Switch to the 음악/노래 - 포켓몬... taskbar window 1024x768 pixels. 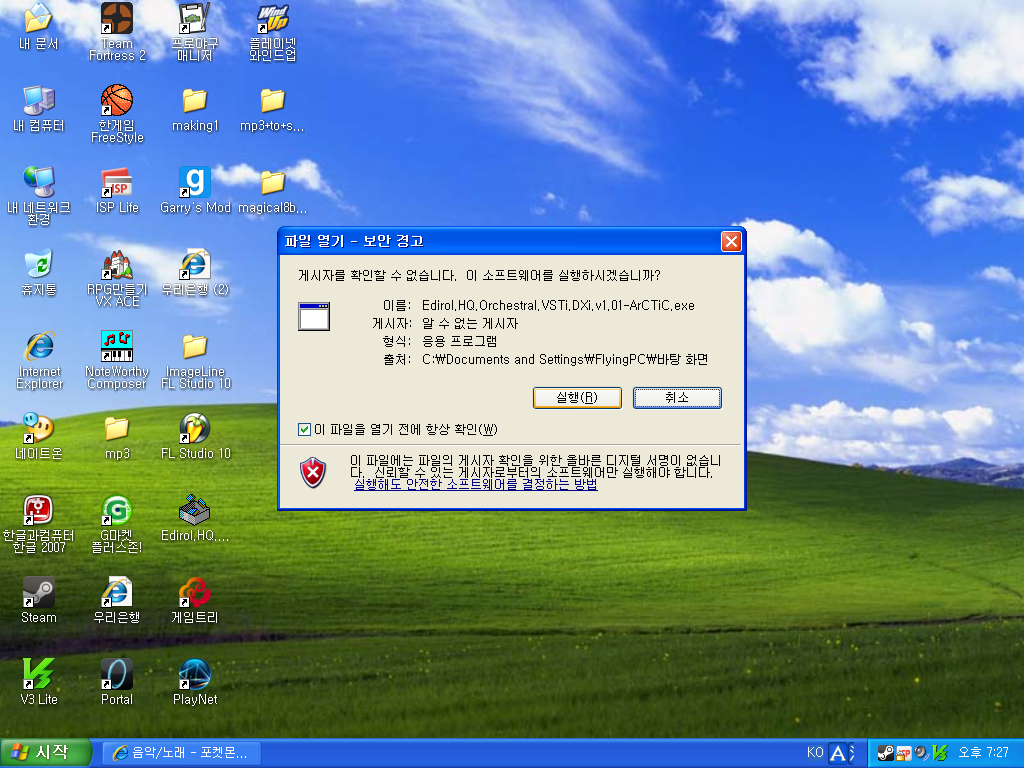pyautogui.click(x=182, y=753)
